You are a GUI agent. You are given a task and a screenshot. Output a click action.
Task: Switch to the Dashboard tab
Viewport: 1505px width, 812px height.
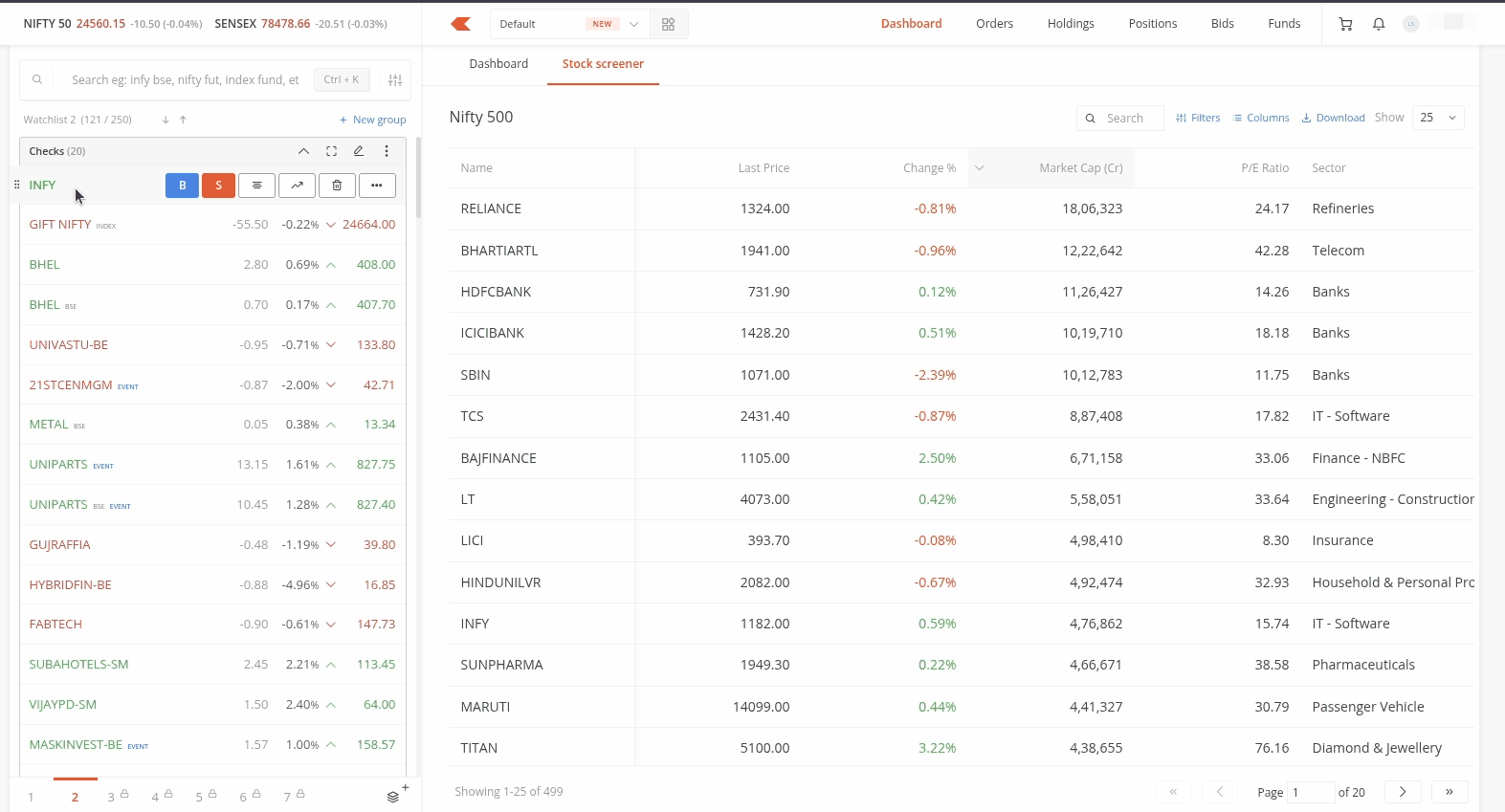(498, 64)
